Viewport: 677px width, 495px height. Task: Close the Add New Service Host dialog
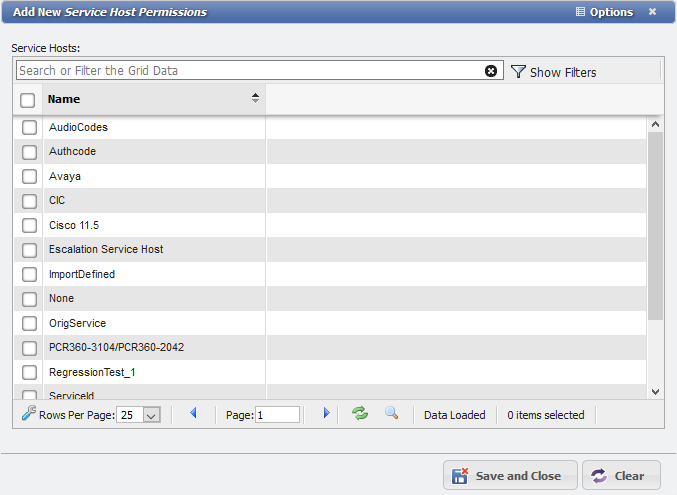653,12
